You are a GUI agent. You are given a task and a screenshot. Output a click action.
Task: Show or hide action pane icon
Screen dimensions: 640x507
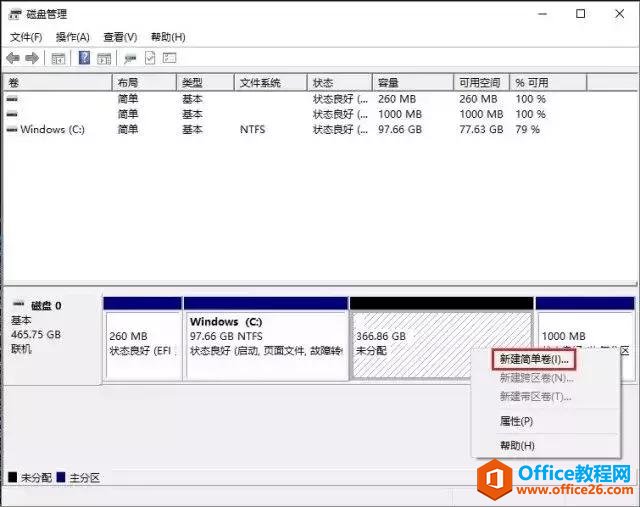(104, 59)
